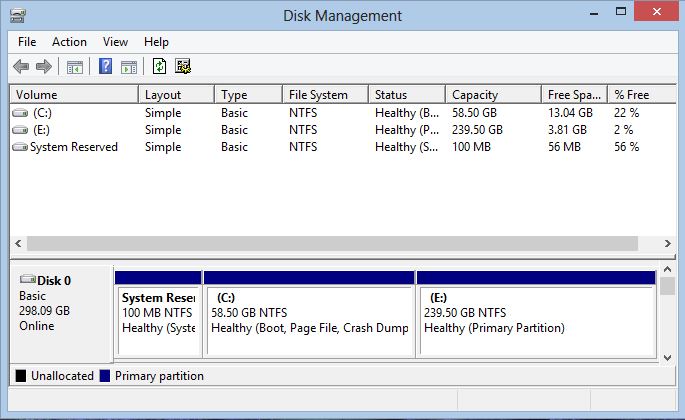Maximize the Disk Management window
Viewport: 685px width, 420px height.
621,11
